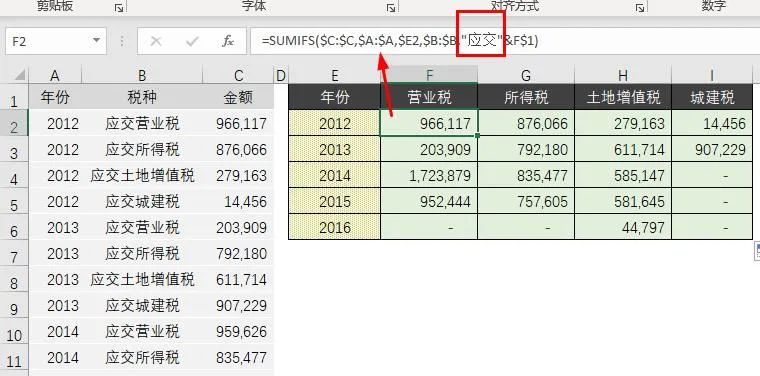Select cell B4 应交土地增值税

point(142,175)
